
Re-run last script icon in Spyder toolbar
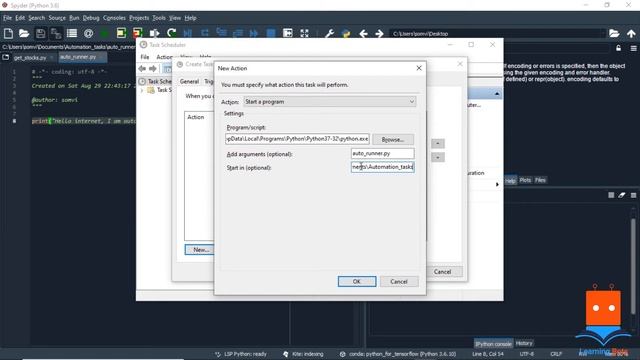pyautogui.click(x=171, y=33)
